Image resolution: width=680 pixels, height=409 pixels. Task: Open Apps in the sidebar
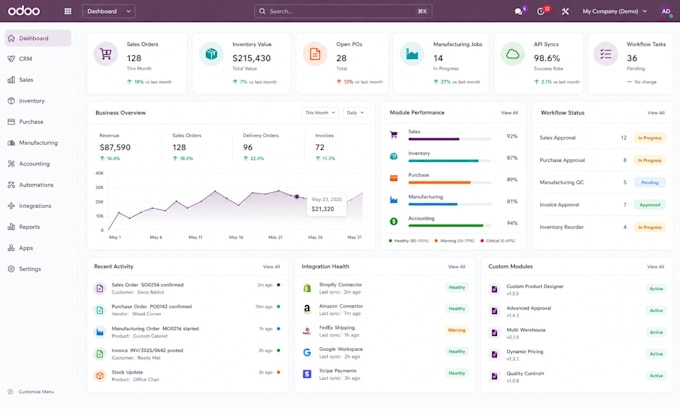tap(38, 248)
